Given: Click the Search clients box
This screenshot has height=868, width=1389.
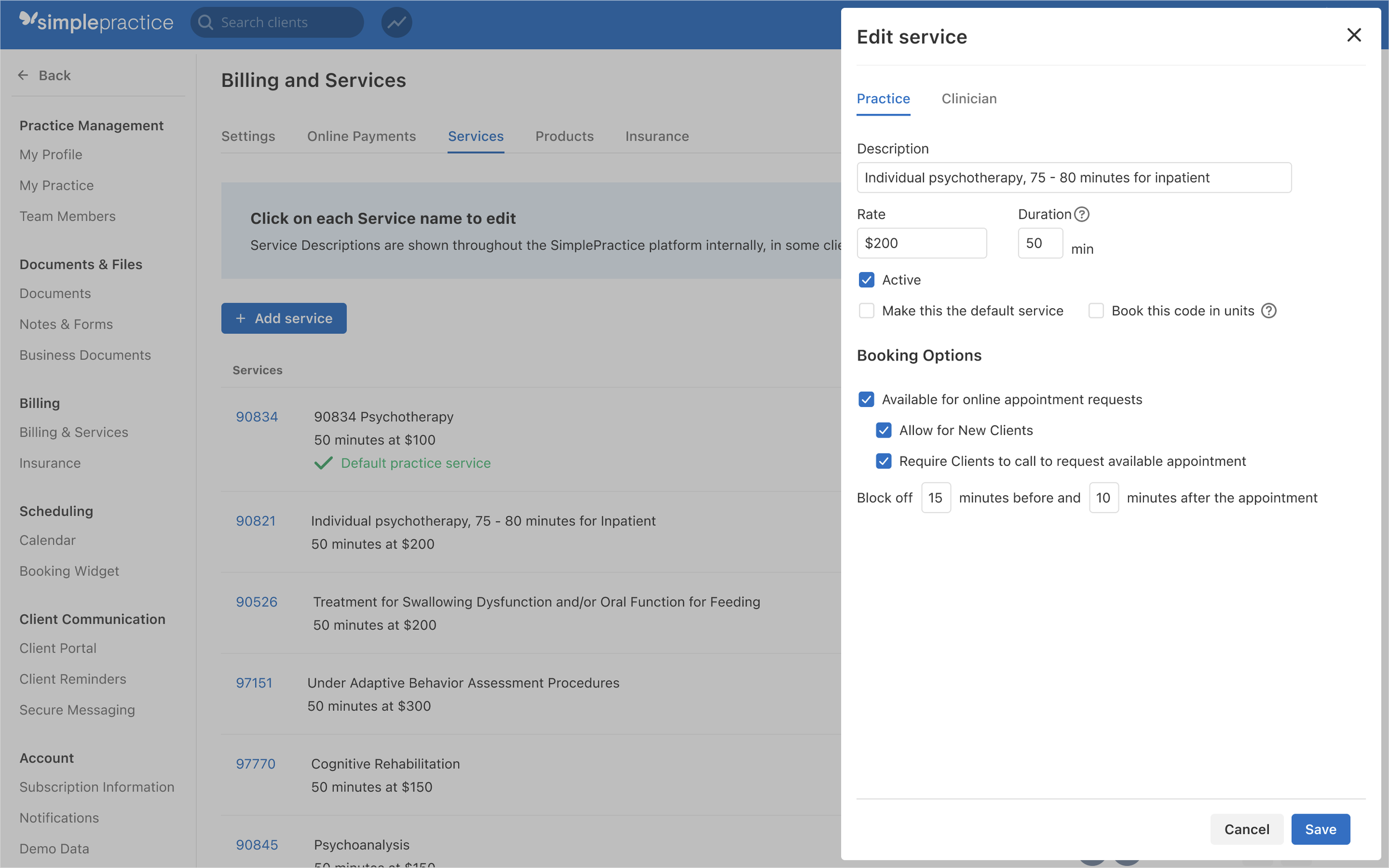Looking at the screenshot, I should point(277,22).
